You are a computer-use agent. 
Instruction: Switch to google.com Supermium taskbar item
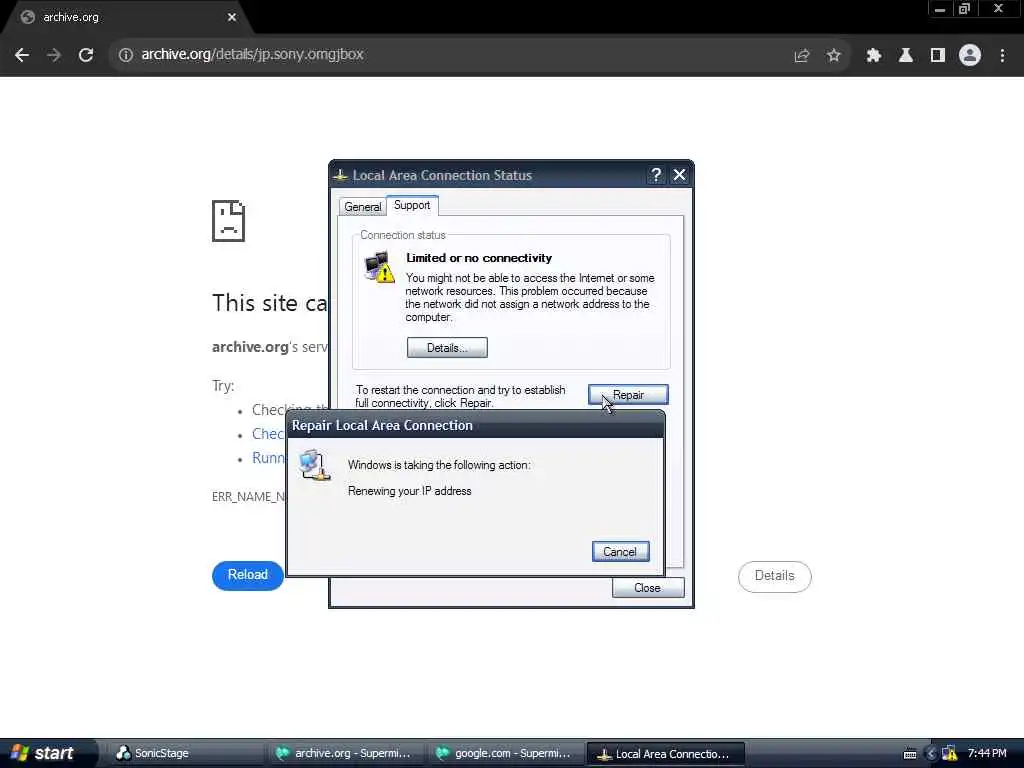coord(504,754)
